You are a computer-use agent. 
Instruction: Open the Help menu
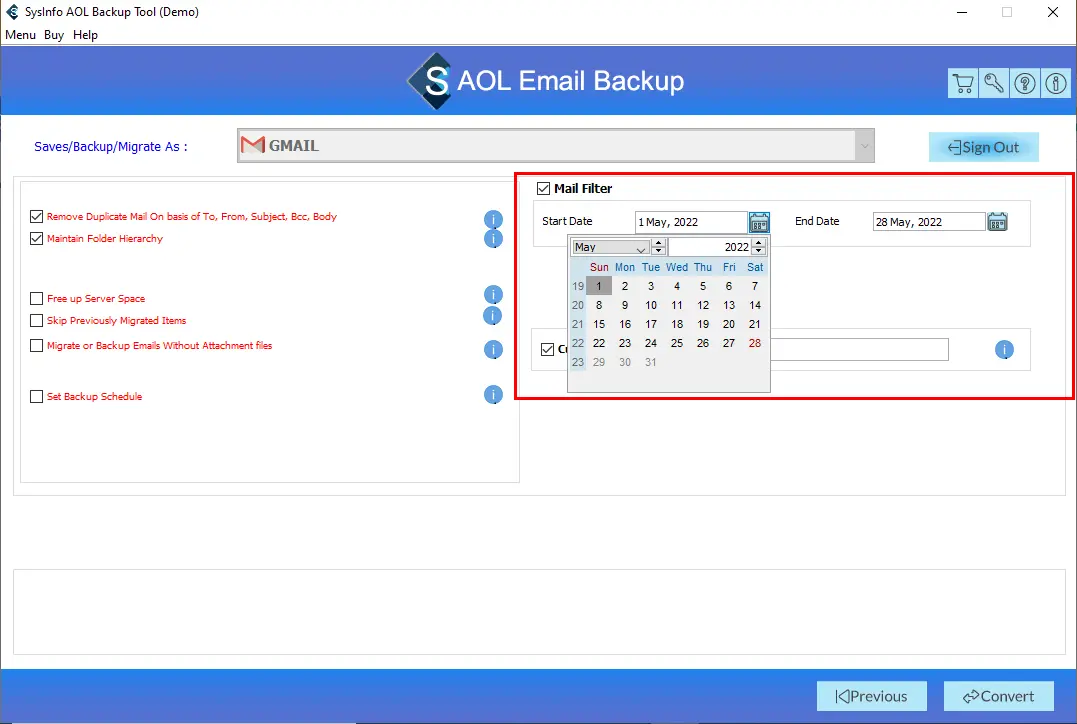tap(85, 34)
